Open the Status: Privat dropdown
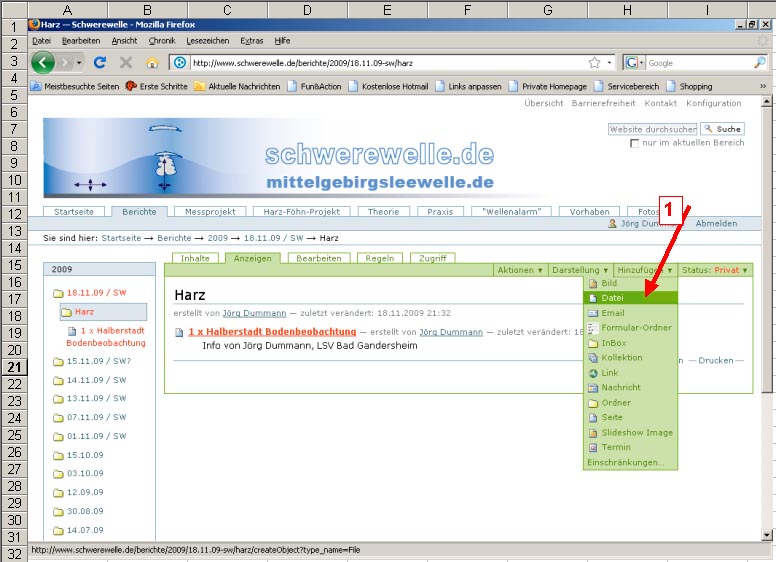Screen dimensions: 776x562 (714, 270)
